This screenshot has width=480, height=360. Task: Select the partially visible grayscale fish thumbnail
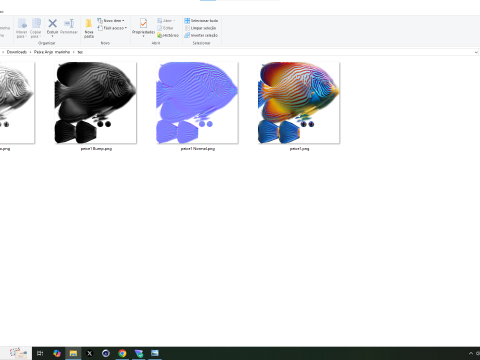click(17, 103)
